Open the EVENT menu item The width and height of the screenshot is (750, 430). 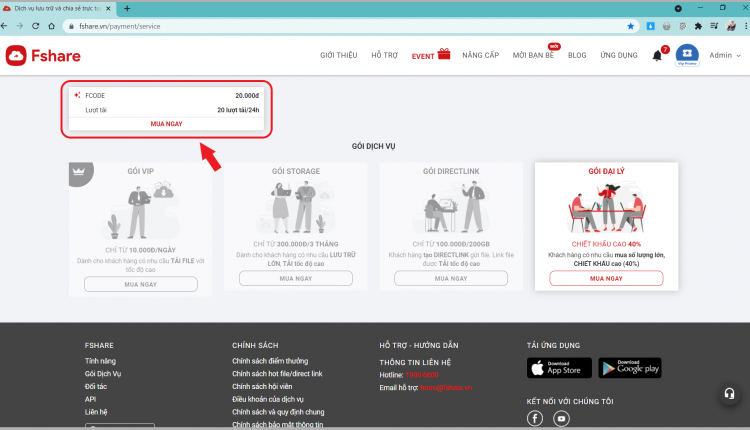423,56
